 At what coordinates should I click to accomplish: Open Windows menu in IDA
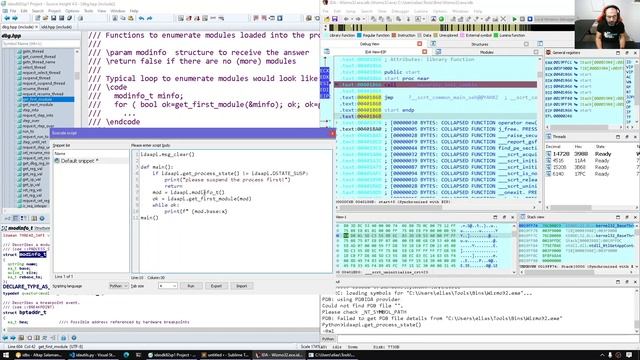pos(460,11)
